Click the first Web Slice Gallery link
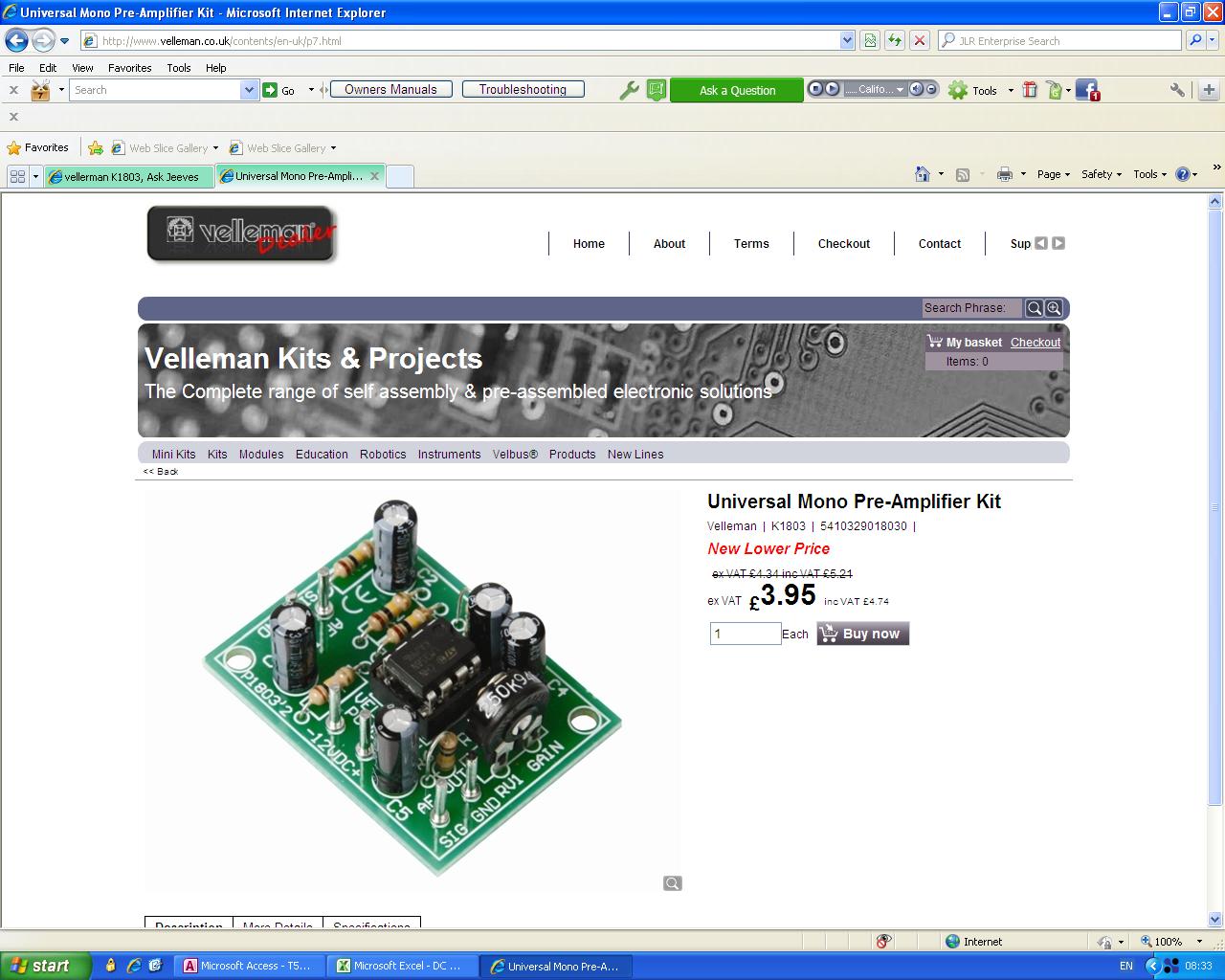1225x980 pixels. tap(167, 148)
